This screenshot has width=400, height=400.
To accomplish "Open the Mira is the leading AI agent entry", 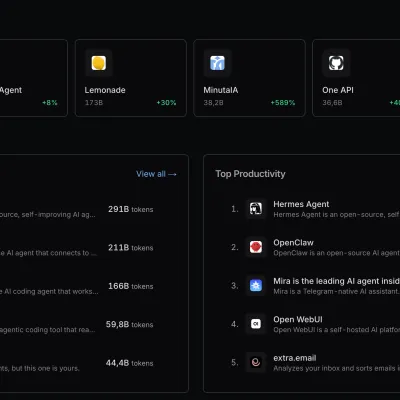I will coord(336,281).
